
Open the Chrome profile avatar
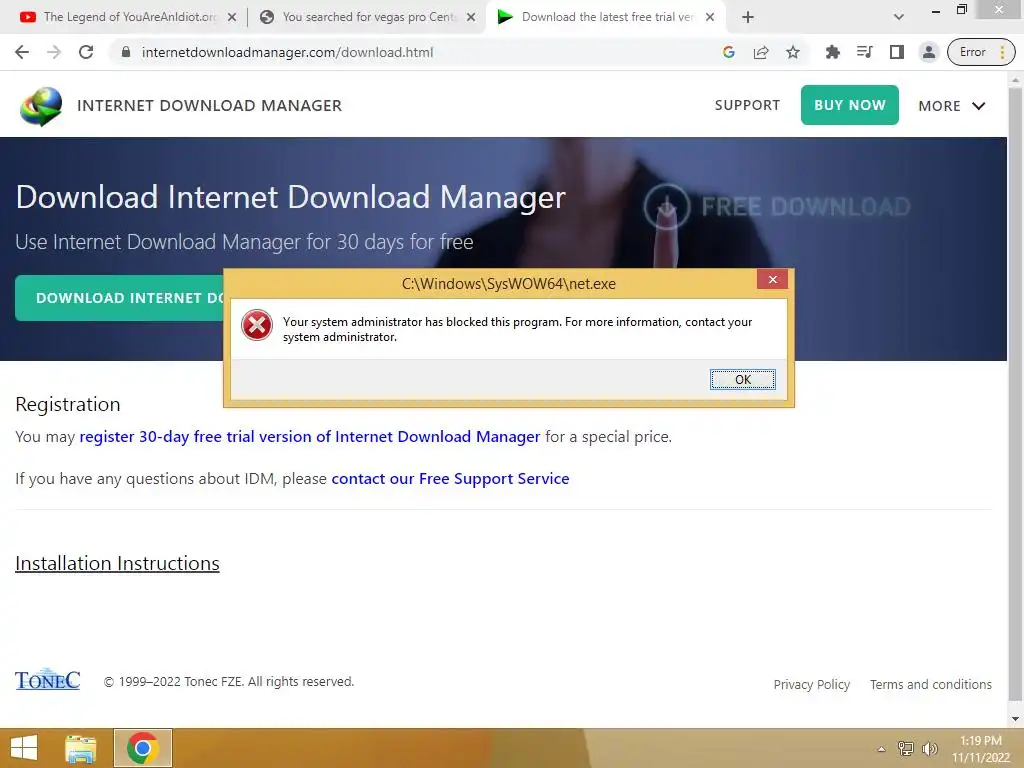tap(929, 52)
